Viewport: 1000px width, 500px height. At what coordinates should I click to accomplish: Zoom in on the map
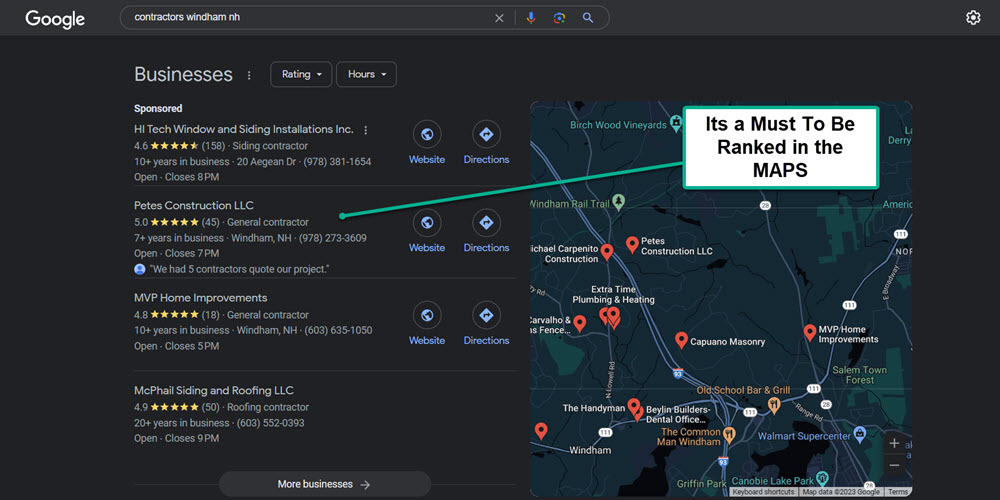894,443
